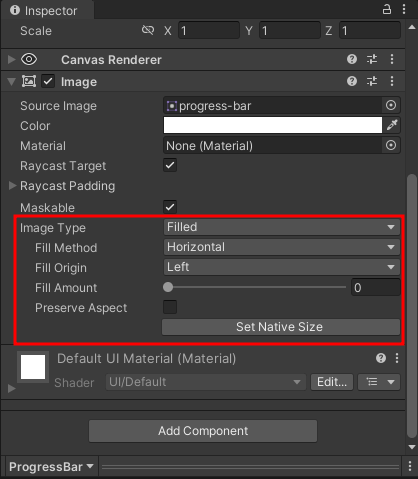Screen dimensions: 418x479
Task: Click the Fill Amount value field
Action: [x=376, y=287]
